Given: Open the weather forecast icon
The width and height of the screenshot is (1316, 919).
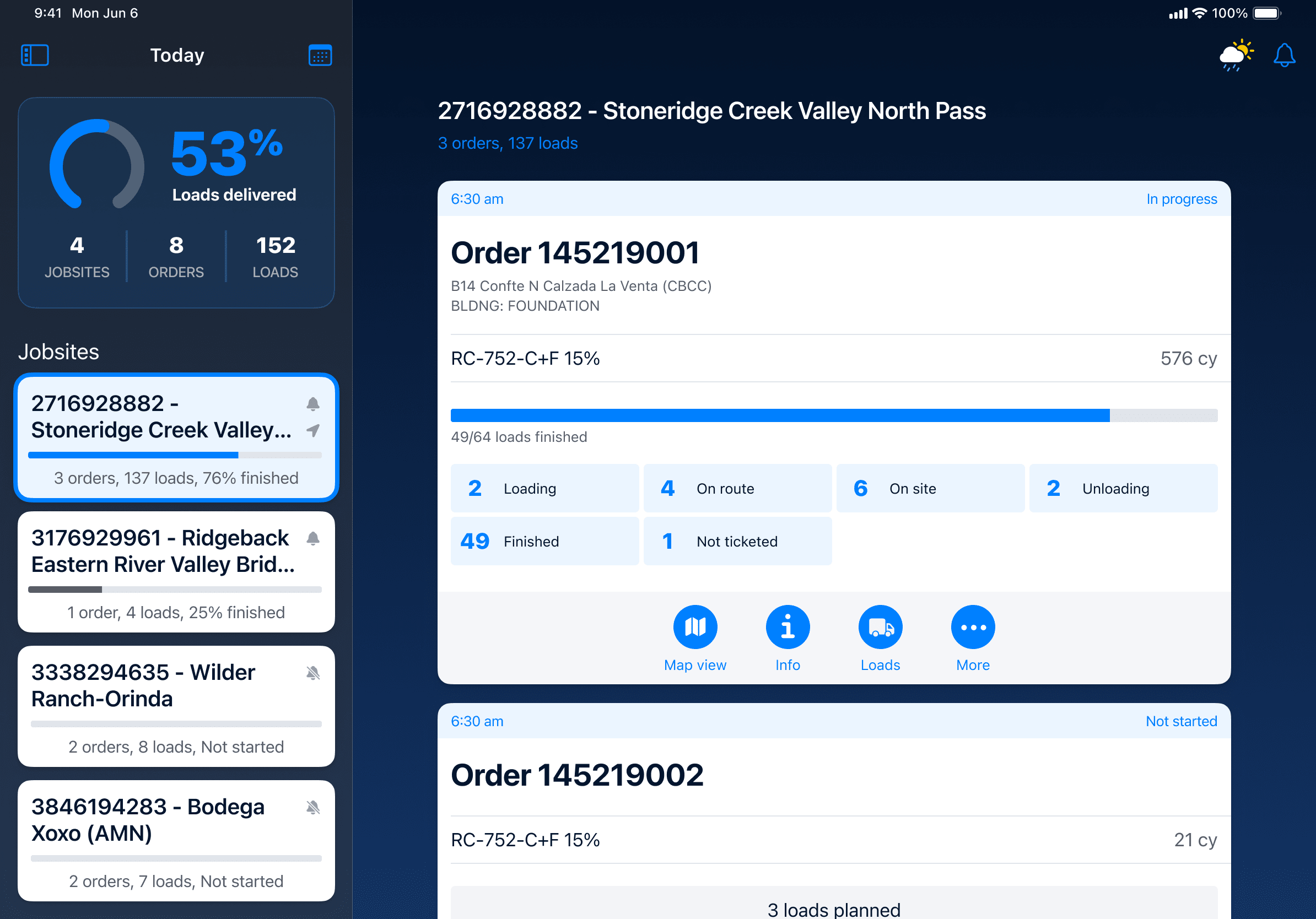Looking at the screenshot, I should tap(1236, 56).
